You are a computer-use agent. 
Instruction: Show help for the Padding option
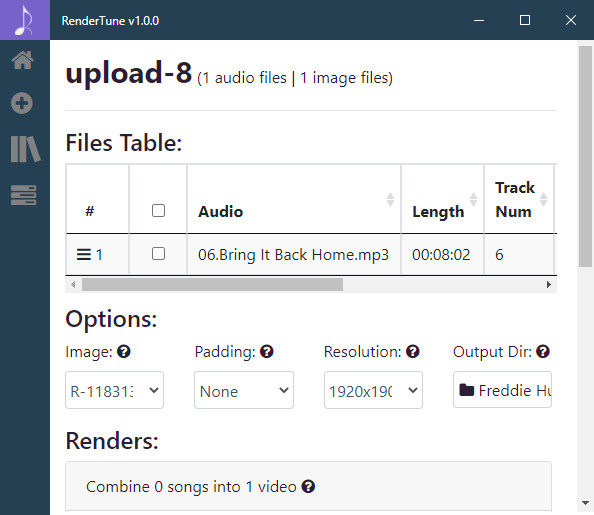[267, 352]
